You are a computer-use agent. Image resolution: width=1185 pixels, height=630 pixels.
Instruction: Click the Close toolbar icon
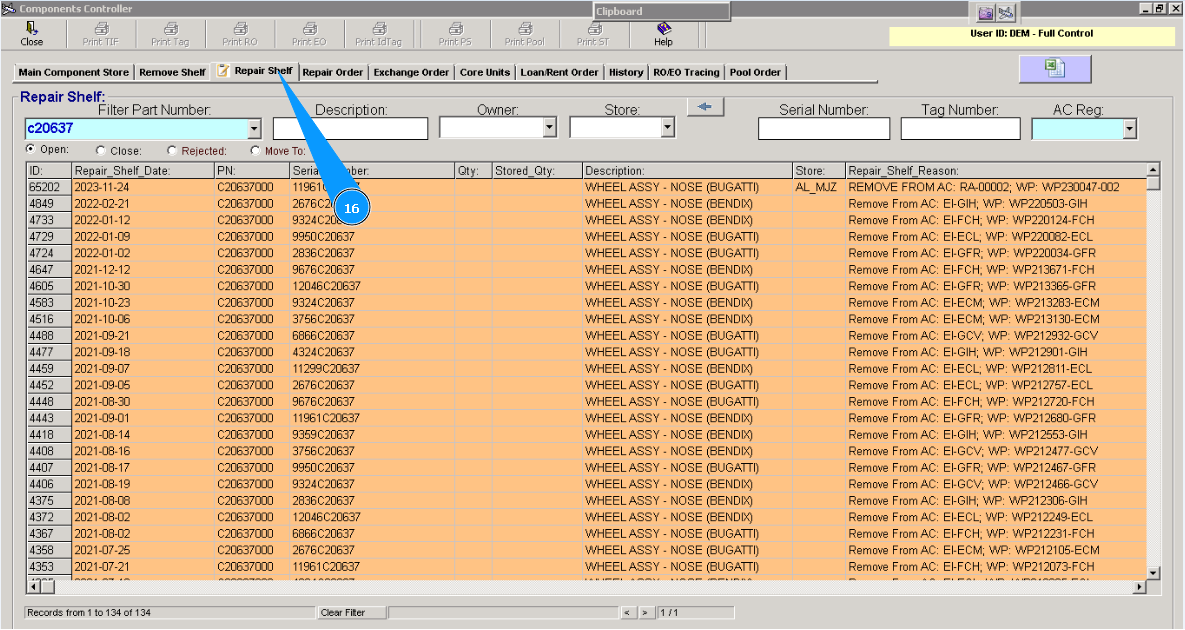point(32,35)
